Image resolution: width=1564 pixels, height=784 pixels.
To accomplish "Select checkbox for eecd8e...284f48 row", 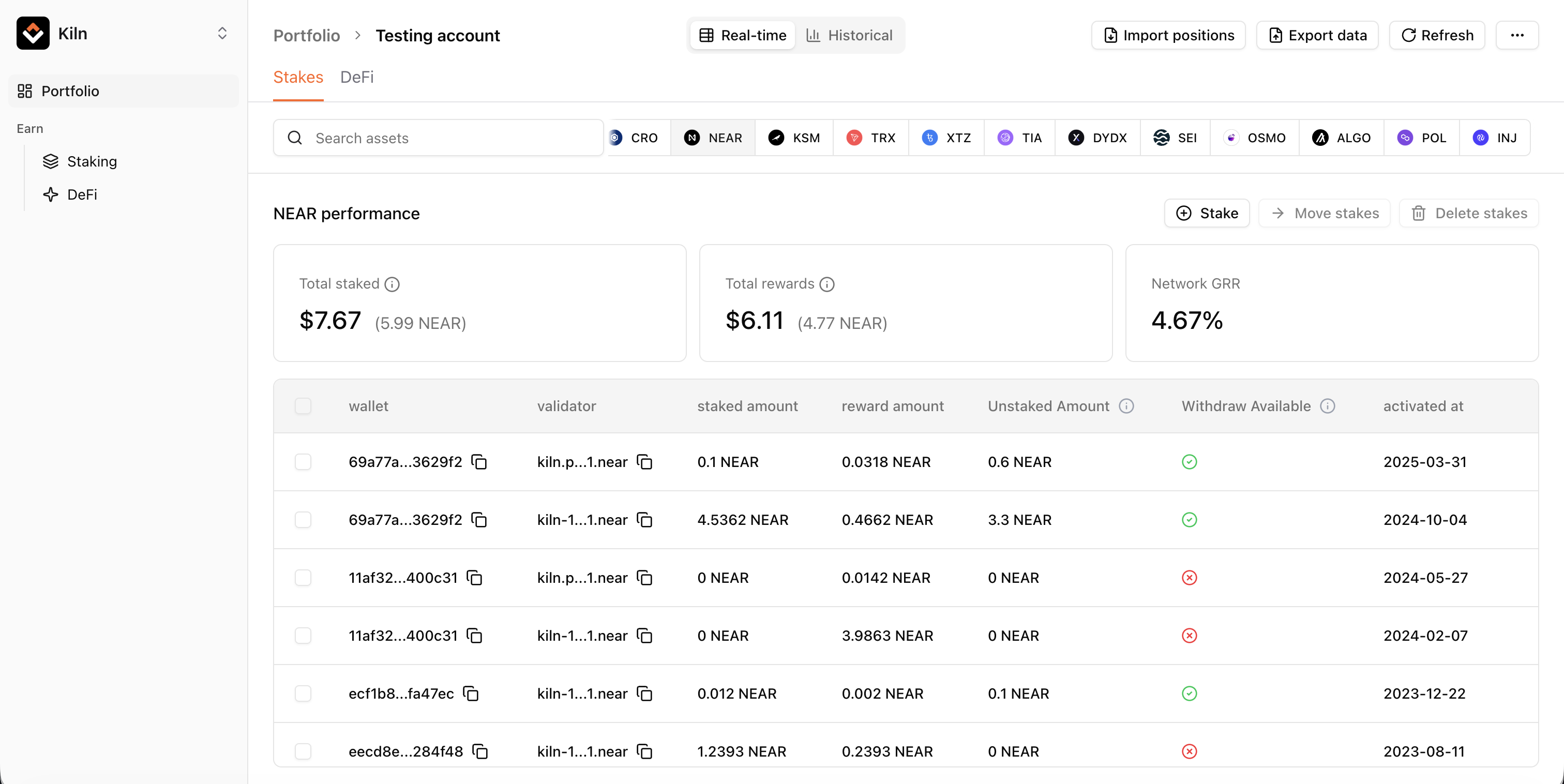I will 303,751.
